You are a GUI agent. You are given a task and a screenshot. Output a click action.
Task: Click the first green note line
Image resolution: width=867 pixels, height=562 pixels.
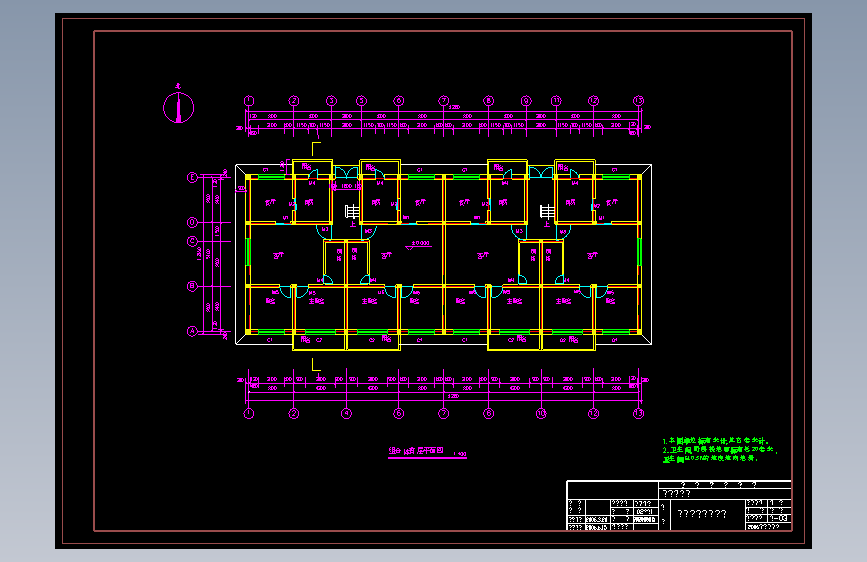tap(716, 441)
